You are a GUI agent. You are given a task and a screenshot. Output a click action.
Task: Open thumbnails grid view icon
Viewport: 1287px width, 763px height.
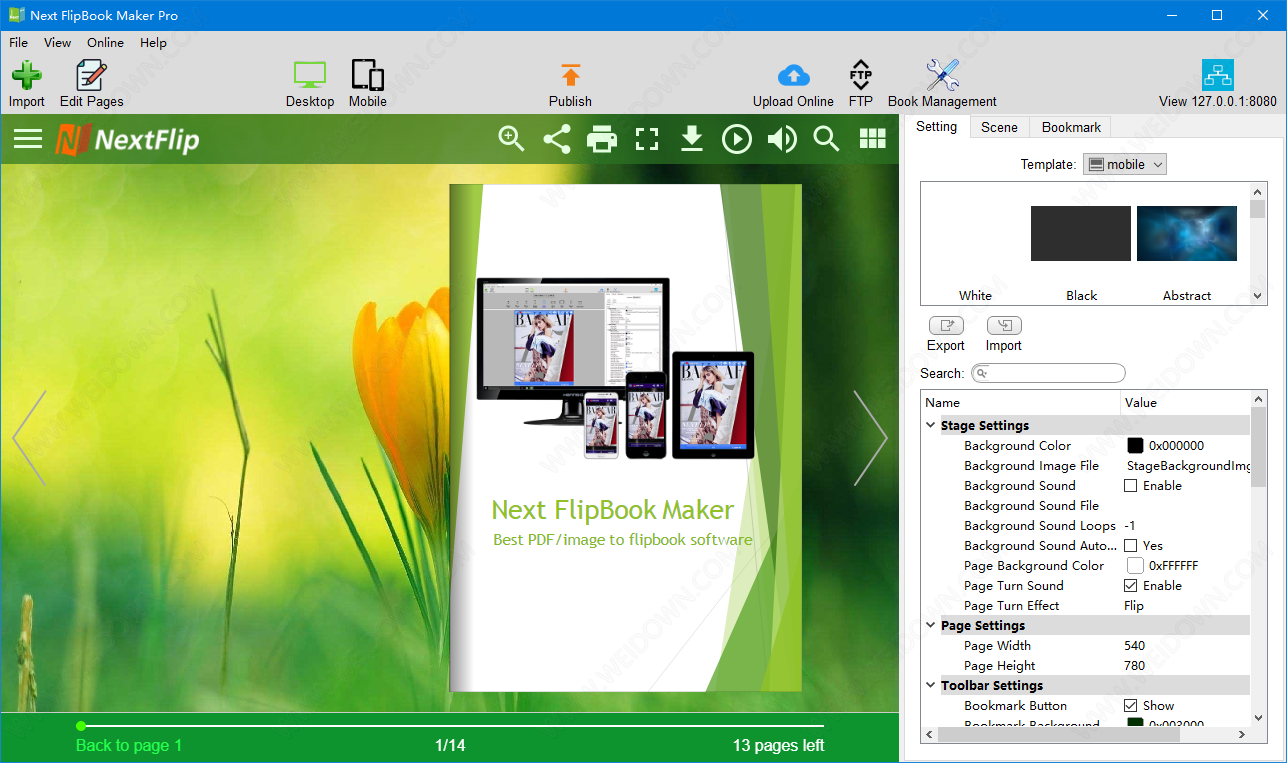click(873, 139)
